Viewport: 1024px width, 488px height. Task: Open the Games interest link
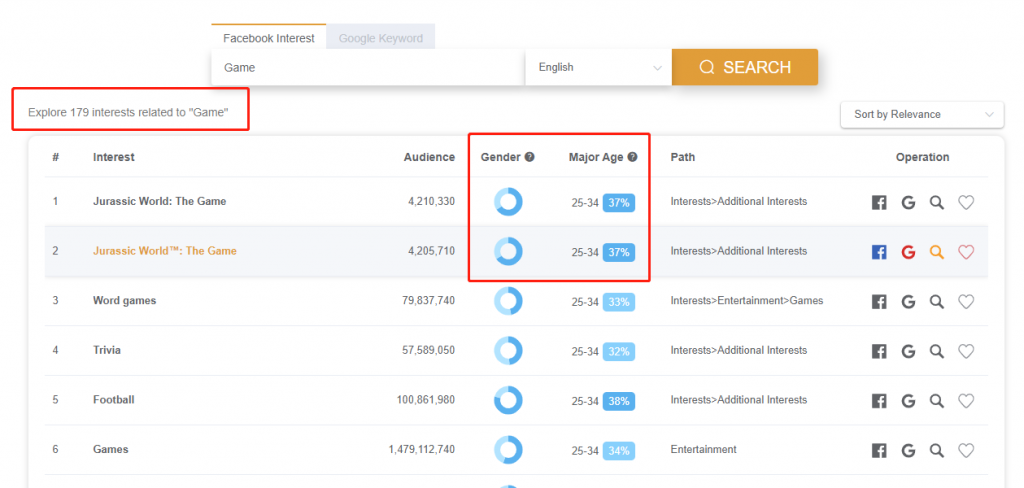pos(110,449)
